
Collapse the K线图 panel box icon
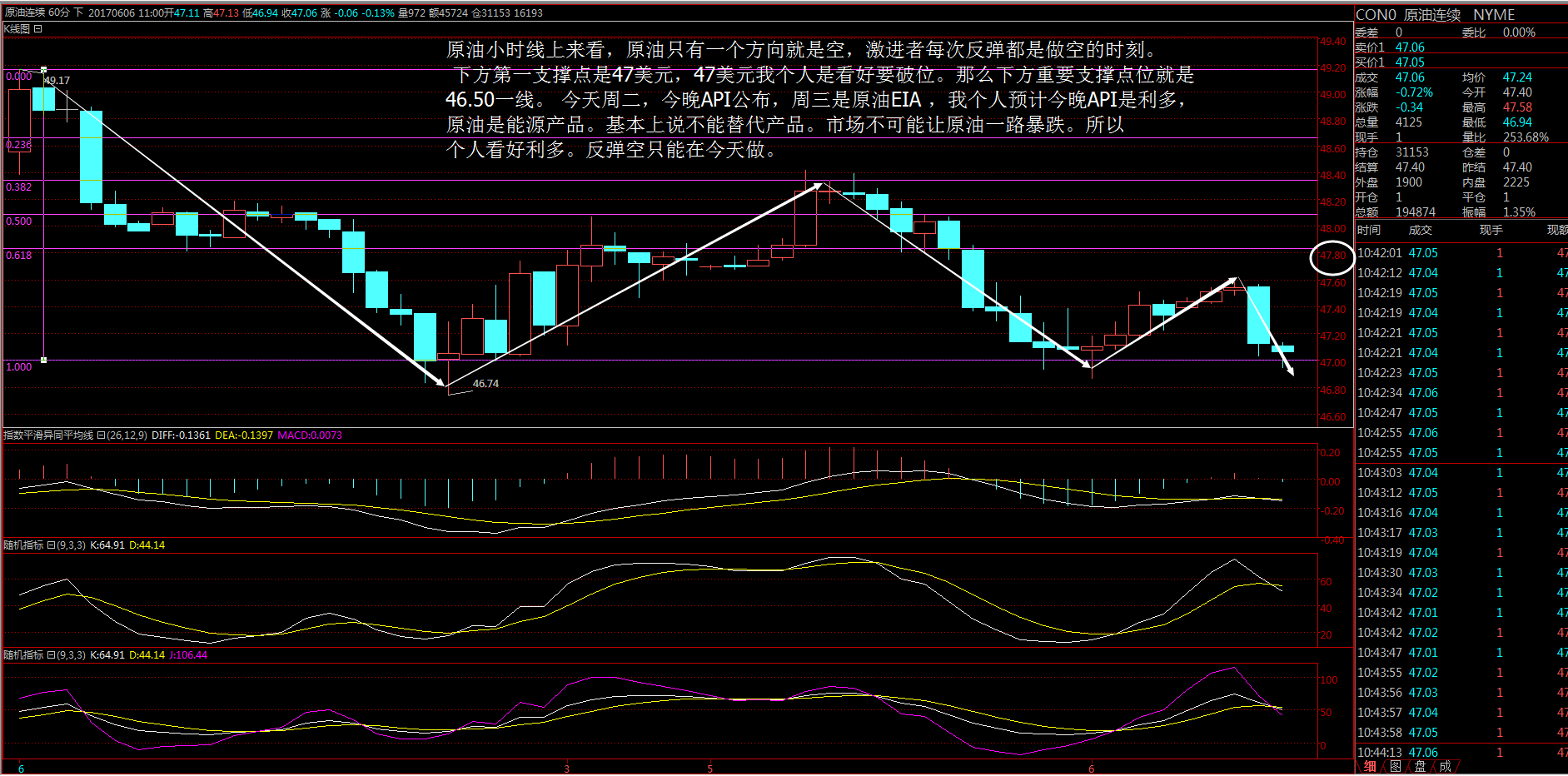(37, 29)
